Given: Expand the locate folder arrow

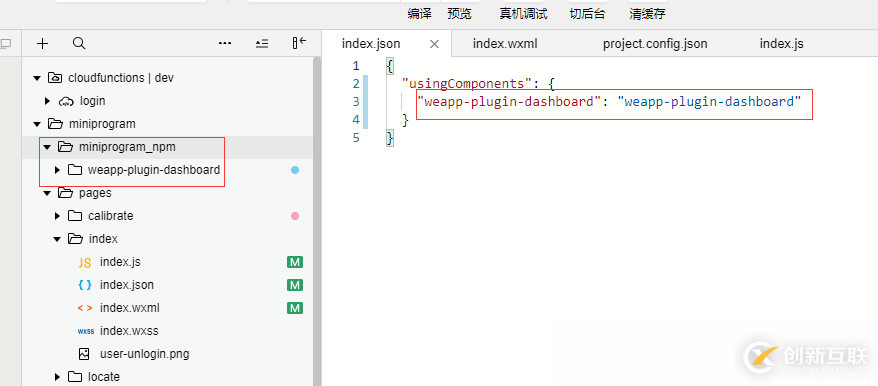Looking at the screenshot, I should (x=57, y=377).
